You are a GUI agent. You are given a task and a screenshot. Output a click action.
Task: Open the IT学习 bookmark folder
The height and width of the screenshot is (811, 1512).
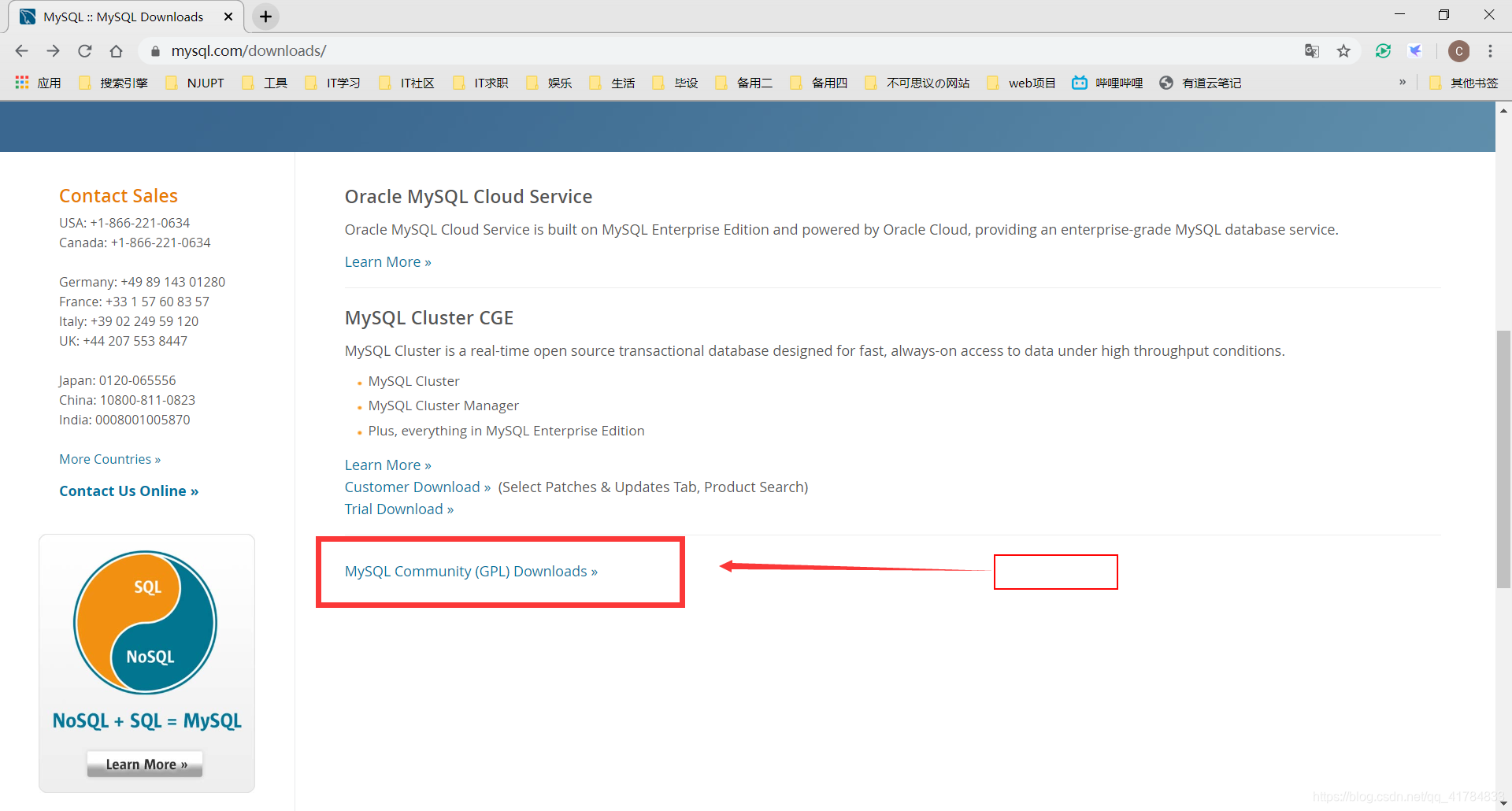tap(333, 83)
